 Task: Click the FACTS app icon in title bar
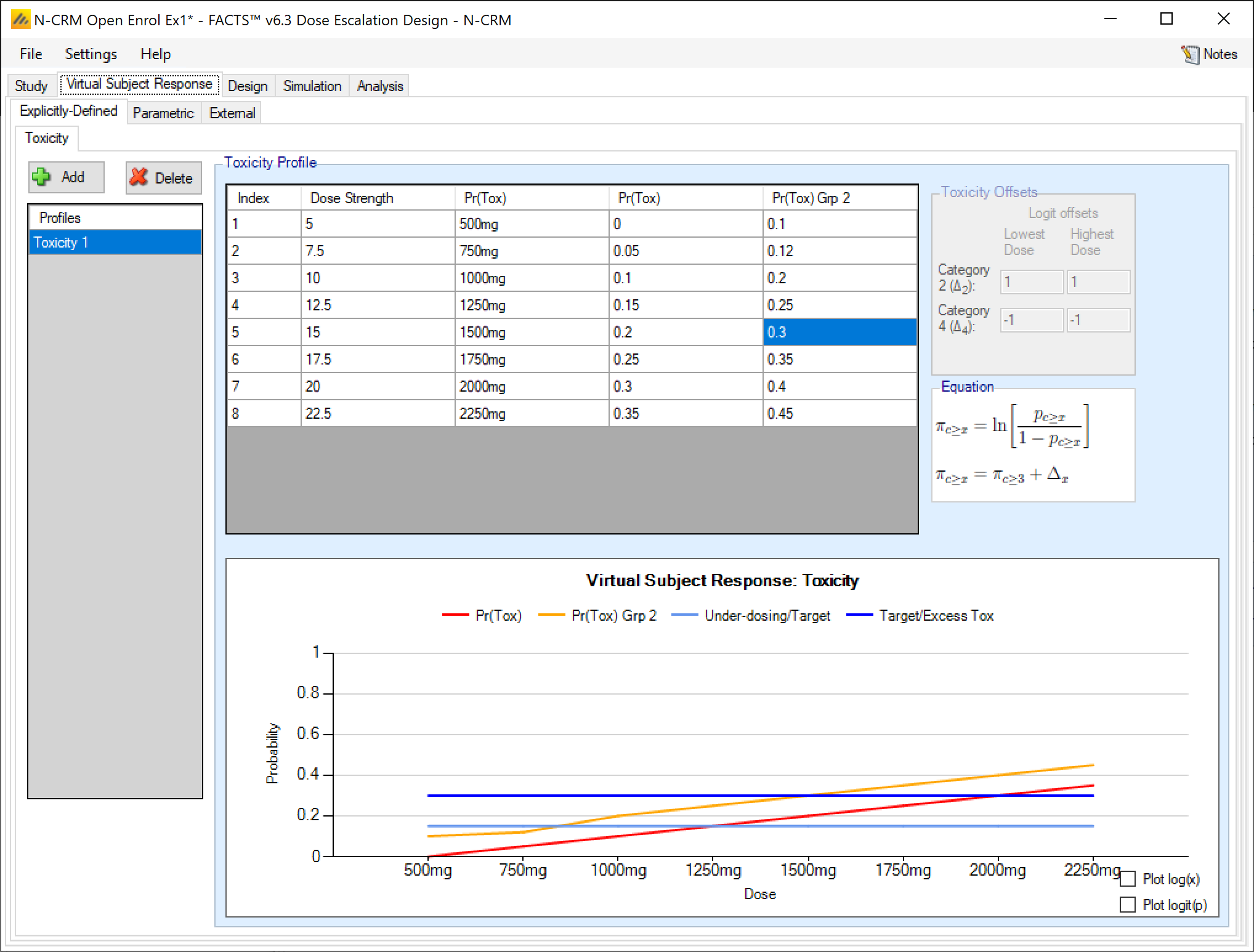coord(20,20)
